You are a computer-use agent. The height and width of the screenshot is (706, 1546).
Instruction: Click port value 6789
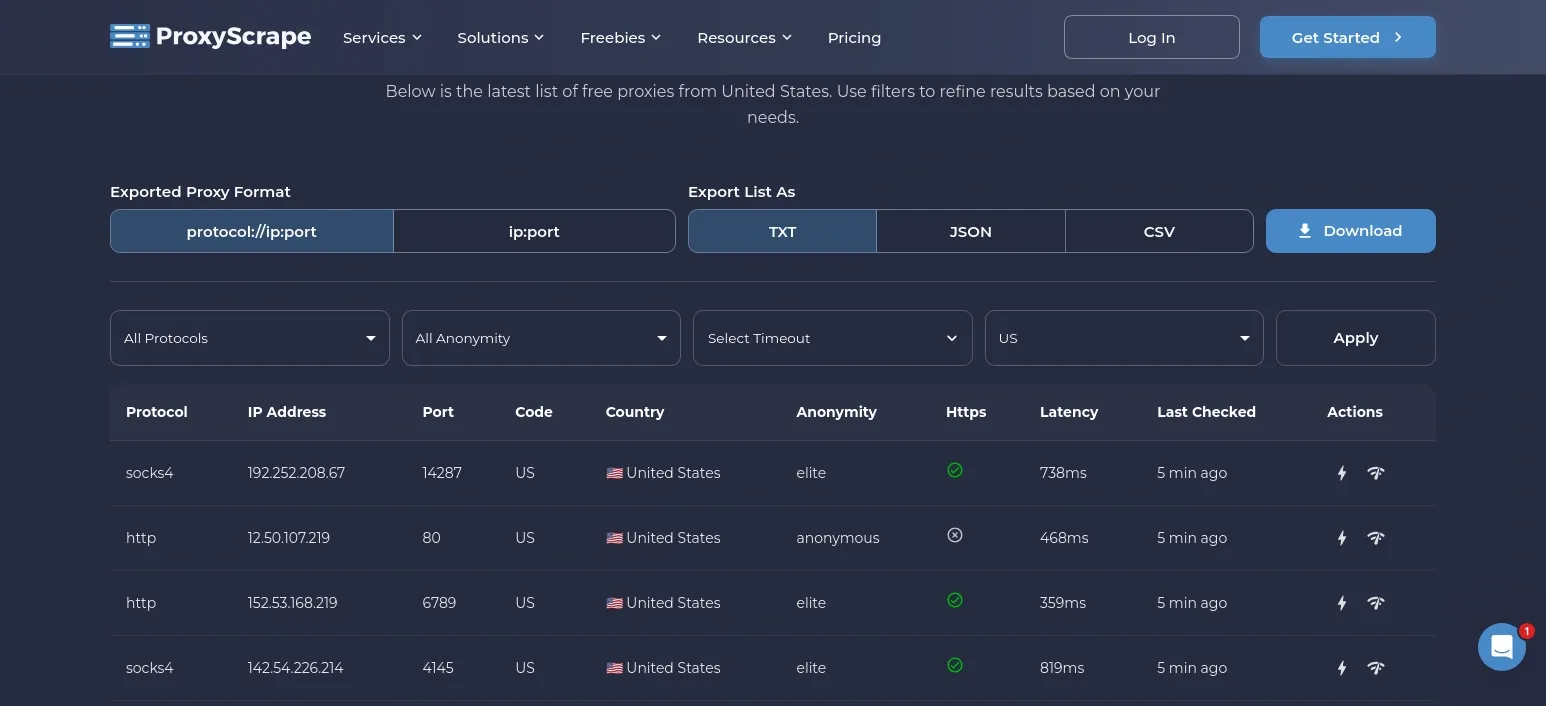click(440, 603)
